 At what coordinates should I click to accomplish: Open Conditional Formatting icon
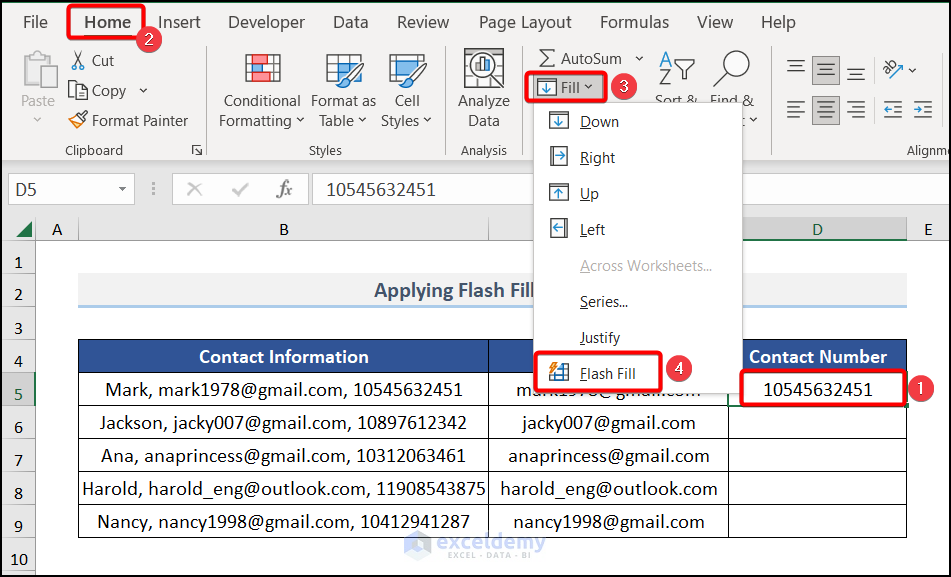pyautogui.click(x=262, y=68)
